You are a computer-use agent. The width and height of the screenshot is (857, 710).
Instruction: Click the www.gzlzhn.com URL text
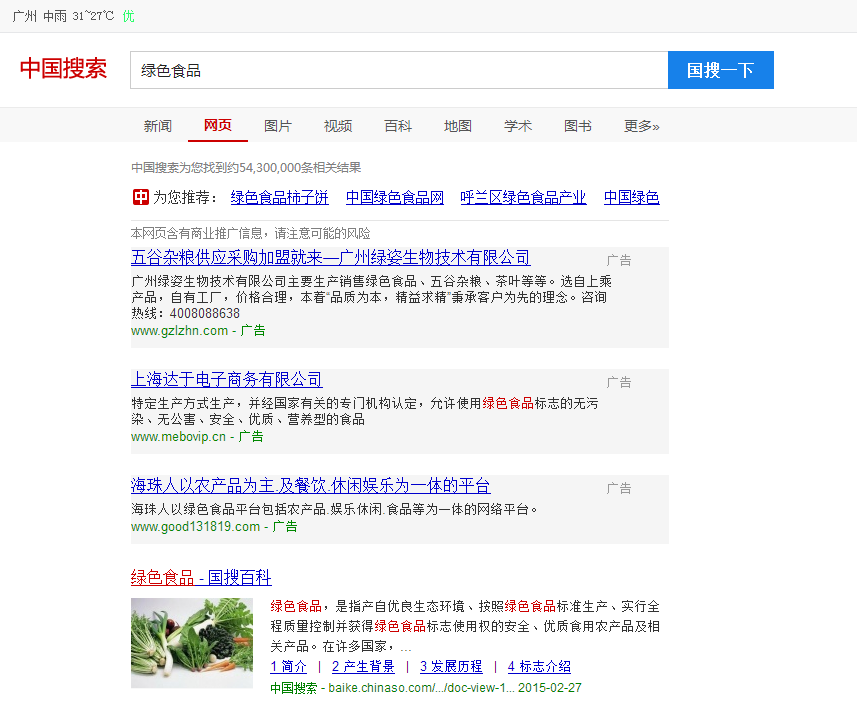point(179,331)
